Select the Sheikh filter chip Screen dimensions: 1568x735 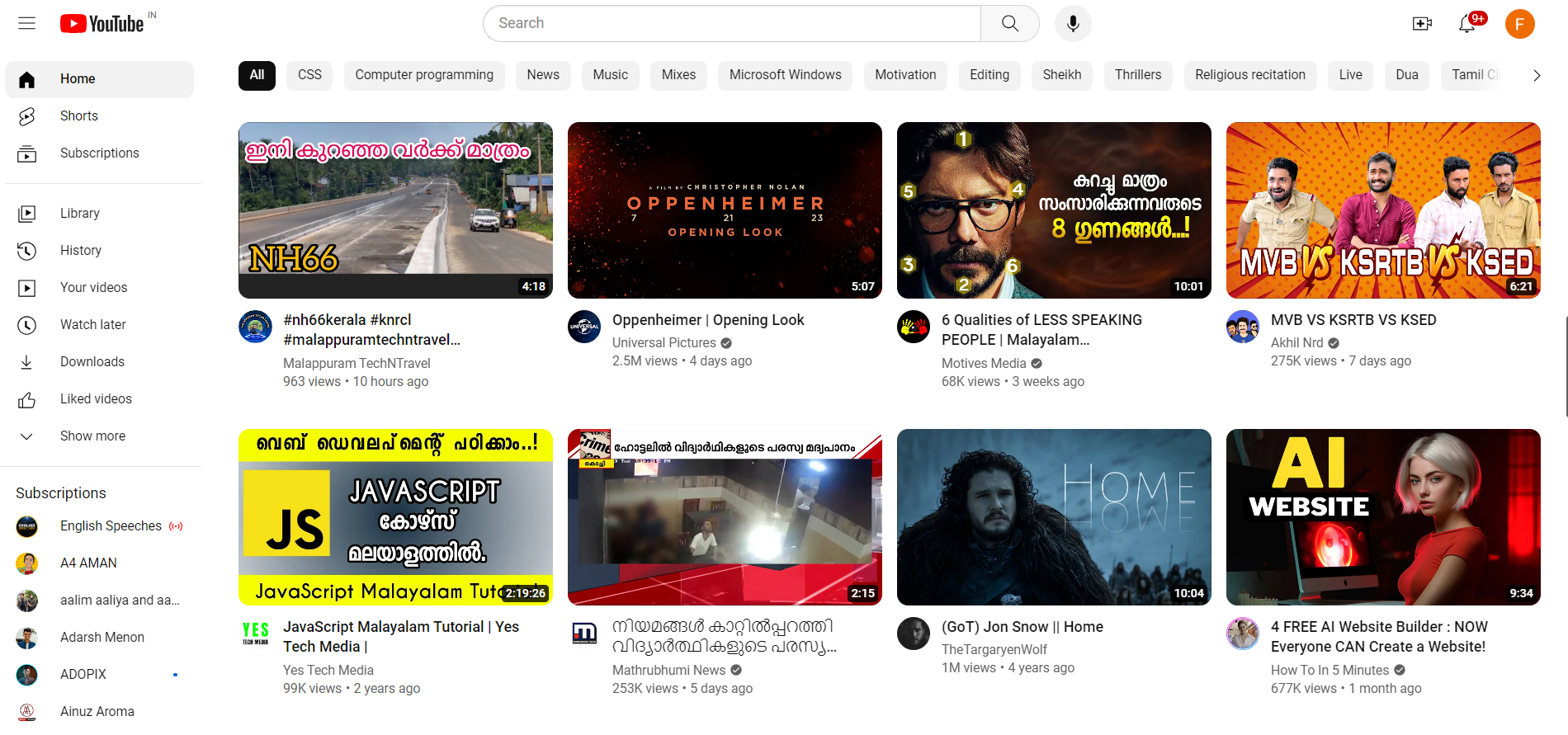[1061, 75]
